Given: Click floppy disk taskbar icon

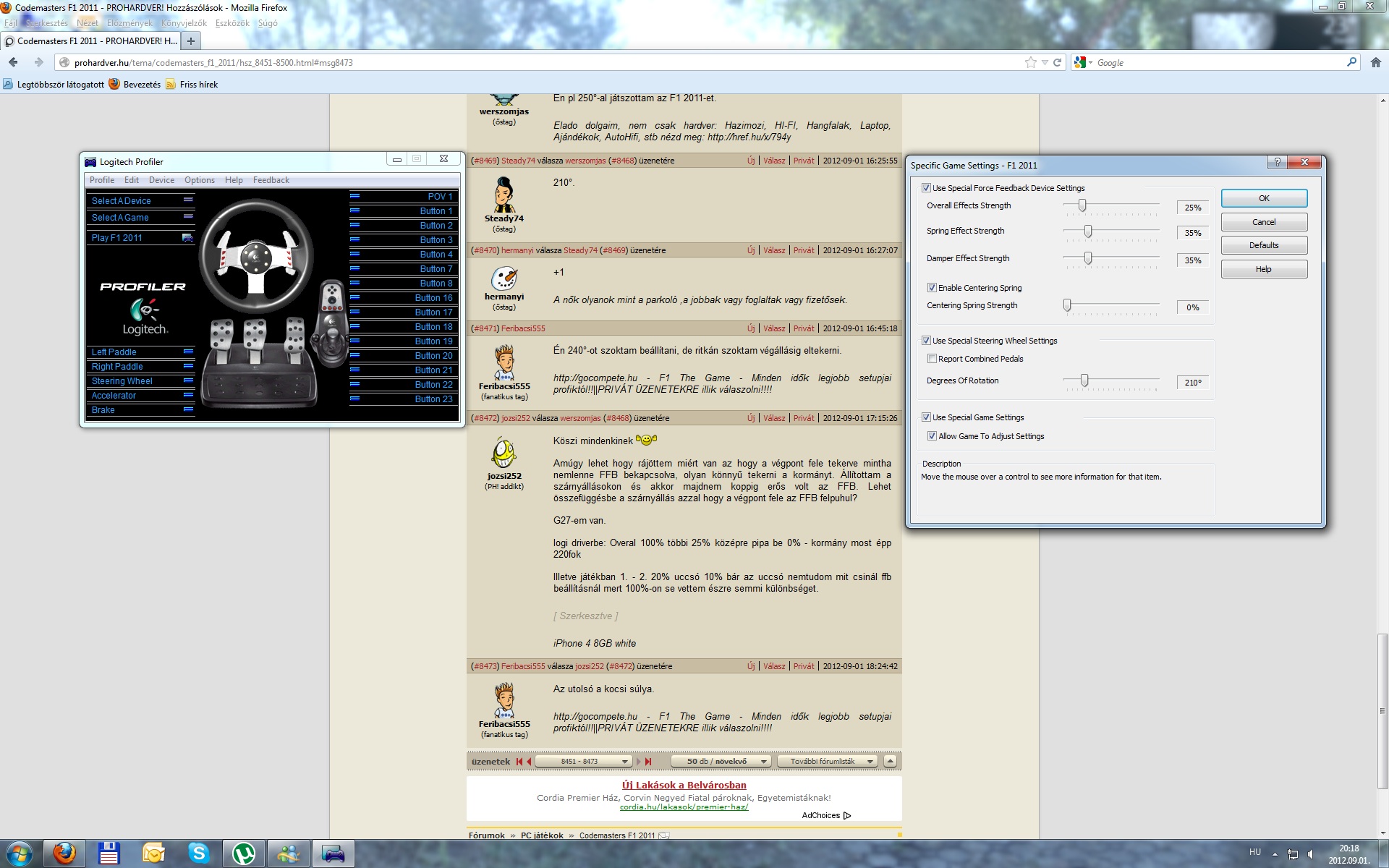Looking at the screenshot, I should [109, 854].
